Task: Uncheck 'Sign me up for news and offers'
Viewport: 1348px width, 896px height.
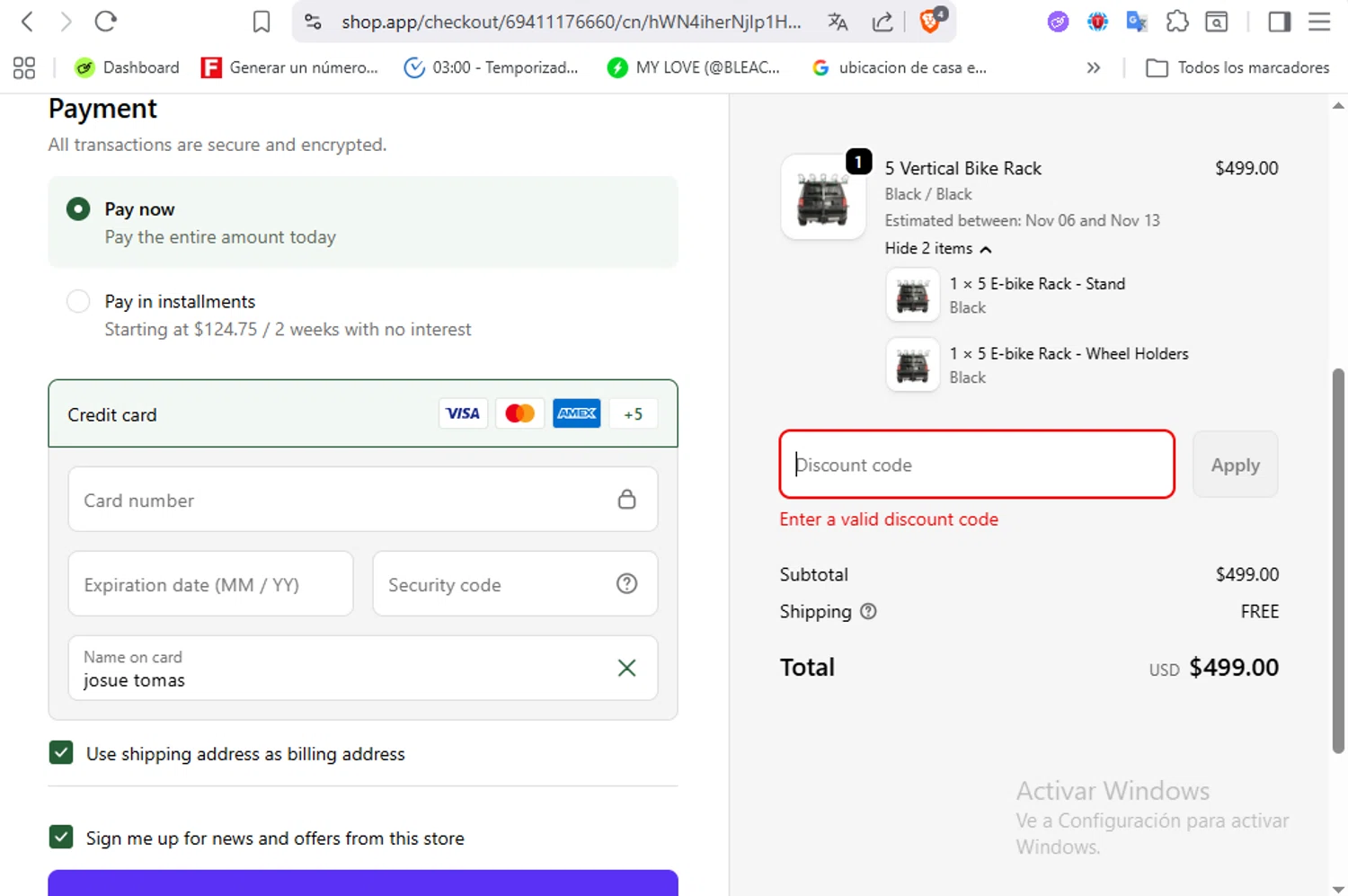Action: click(61, 838)
